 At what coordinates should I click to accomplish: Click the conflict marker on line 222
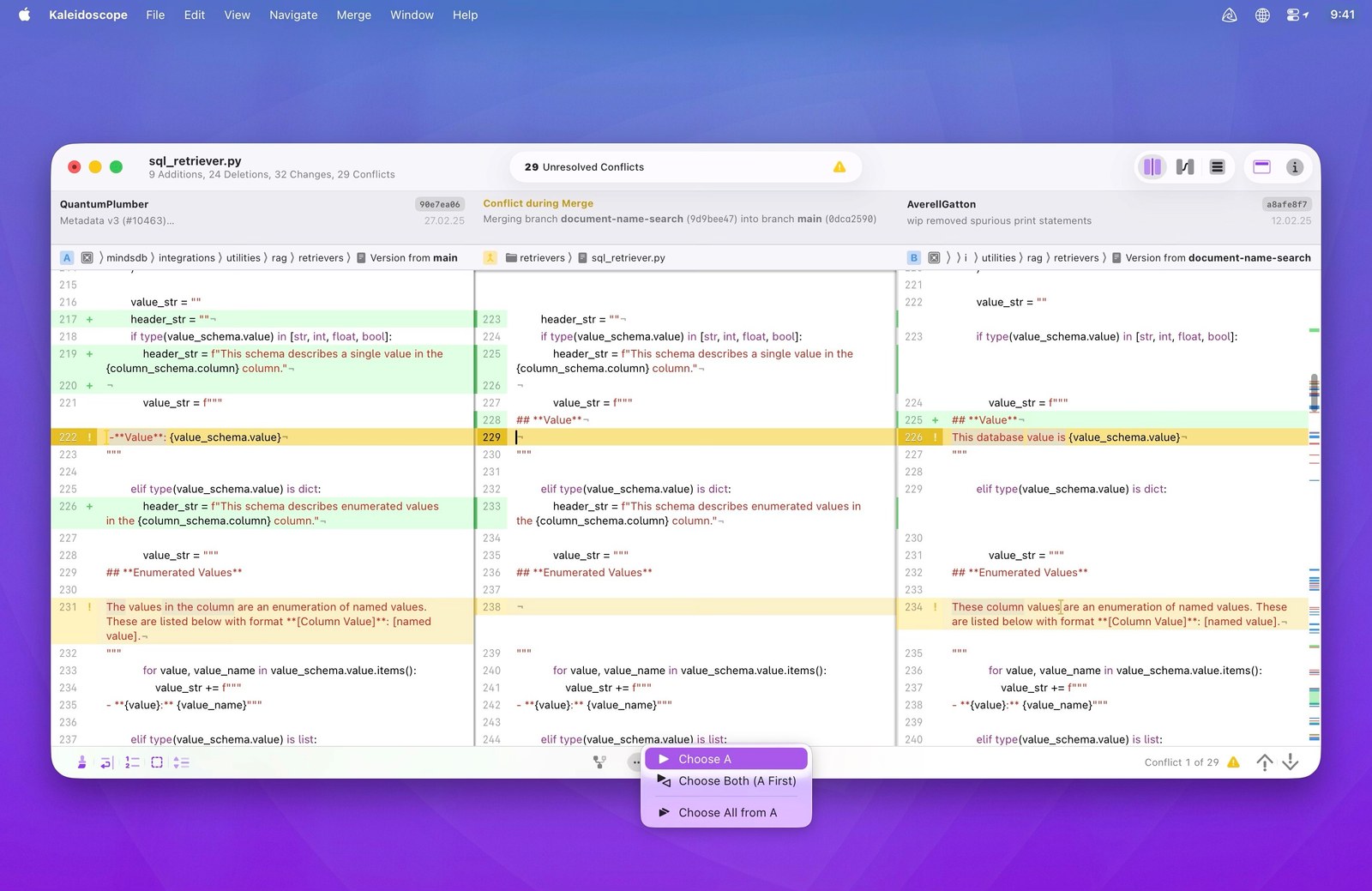89,437
